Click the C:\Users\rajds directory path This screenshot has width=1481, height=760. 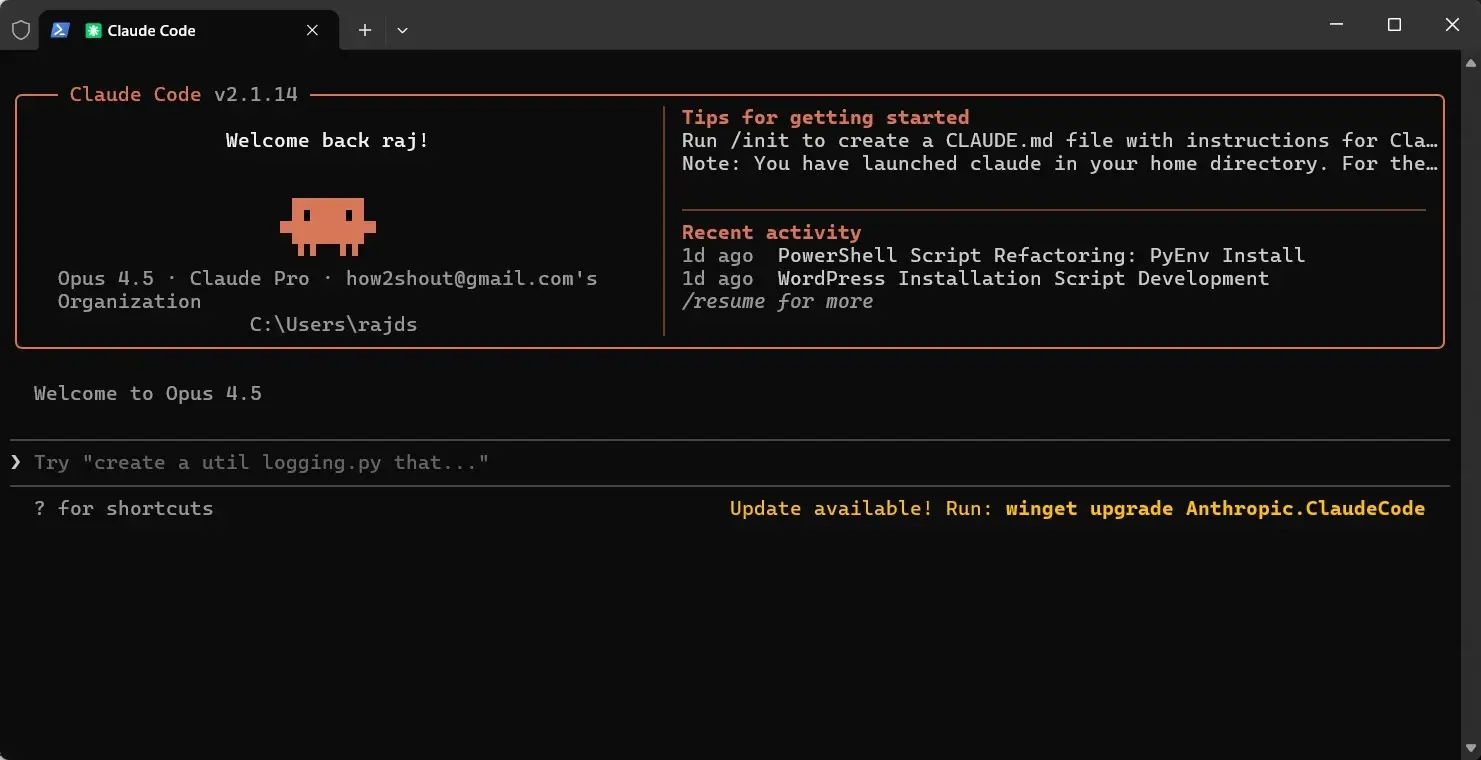point(333,324)
